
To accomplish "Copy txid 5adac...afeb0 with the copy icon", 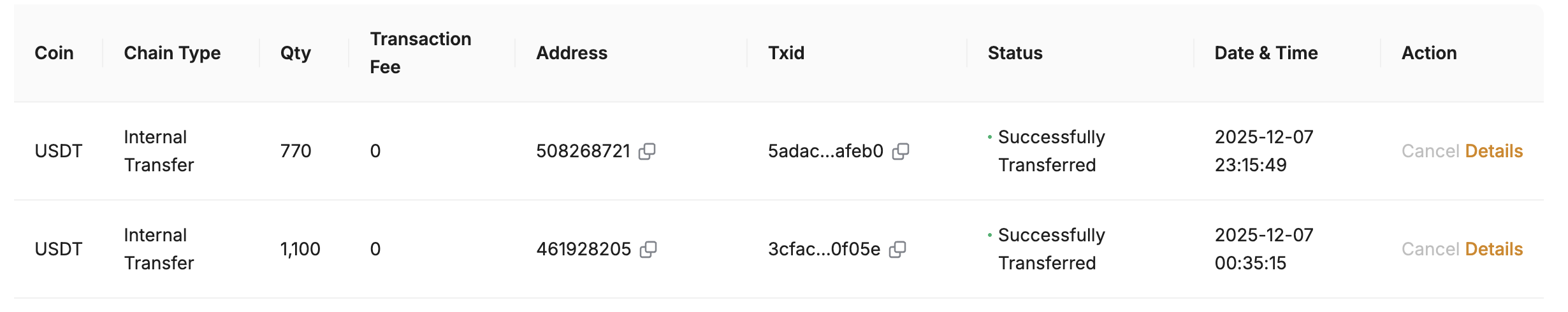I will (x=900, y=152).
